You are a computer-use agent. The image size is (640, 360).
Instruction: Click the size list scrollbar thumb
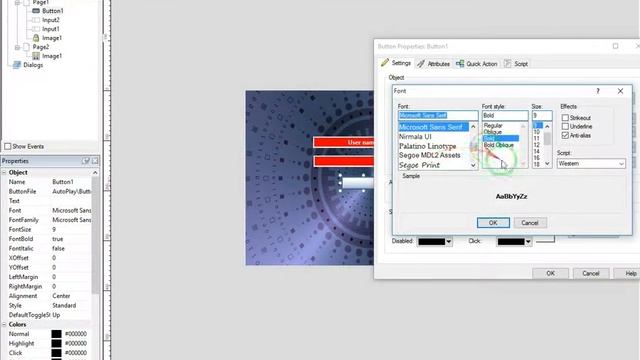point(547,139)
